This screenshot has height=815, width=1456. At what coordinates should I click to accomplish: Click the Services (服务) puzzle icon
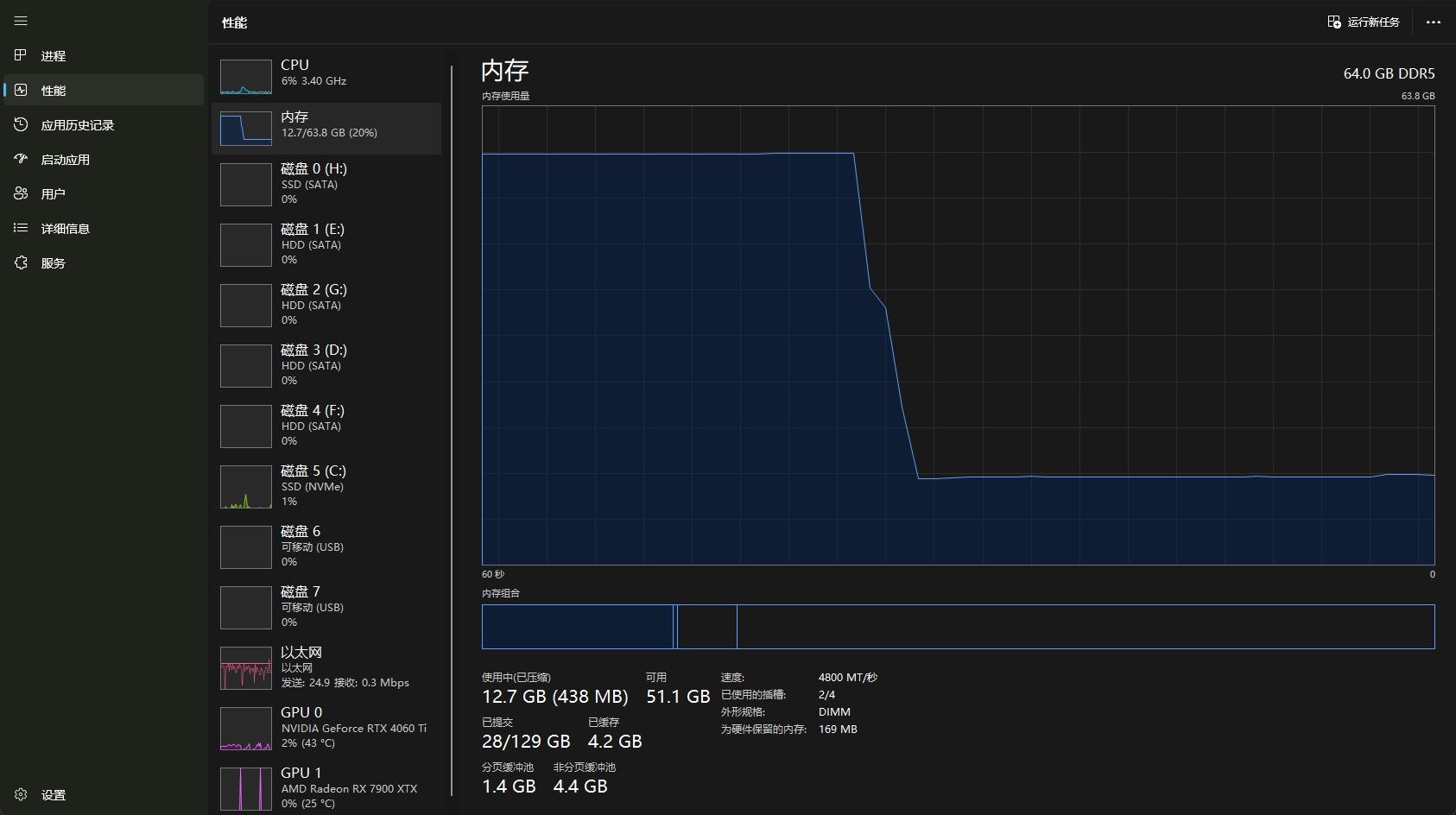tap(21, 262)
